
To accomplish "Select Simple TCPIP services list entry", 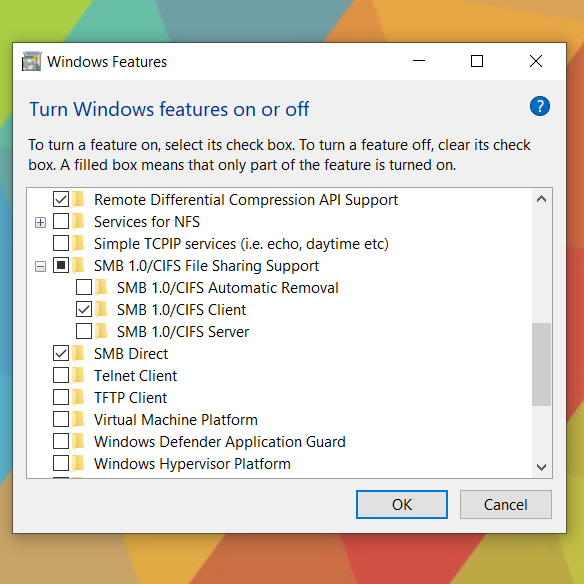I will (241, 244).
